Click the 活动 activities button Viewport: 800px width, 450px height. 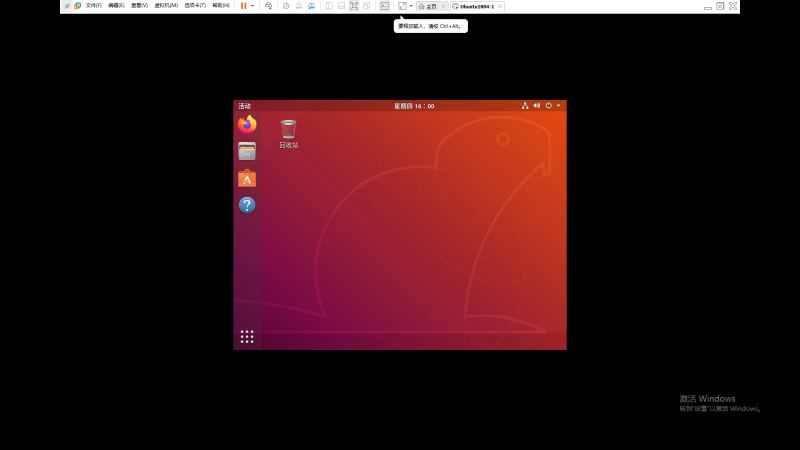244,105
